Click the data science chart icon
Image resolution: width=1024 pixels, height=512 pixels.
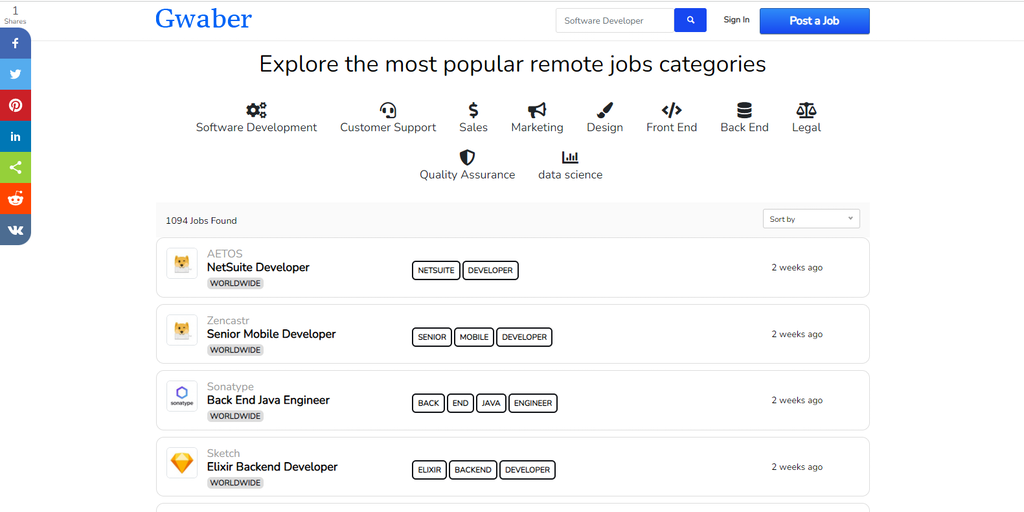coord(570,157)
